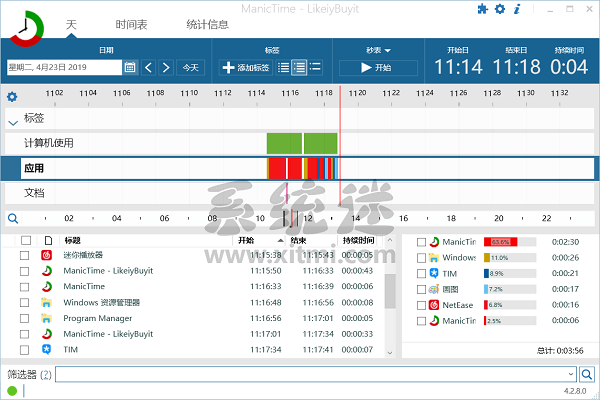
Task: Switch to the 统计信息 tab
Action: (207, 25)
